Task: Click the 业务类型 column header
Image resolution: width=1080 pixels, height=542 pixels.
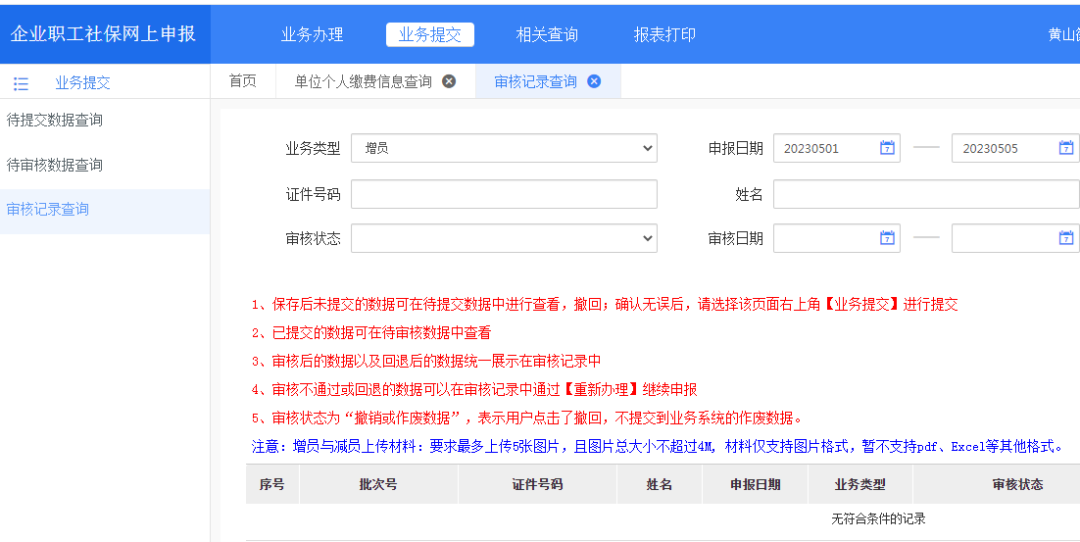Action: [x=860, y=484]
